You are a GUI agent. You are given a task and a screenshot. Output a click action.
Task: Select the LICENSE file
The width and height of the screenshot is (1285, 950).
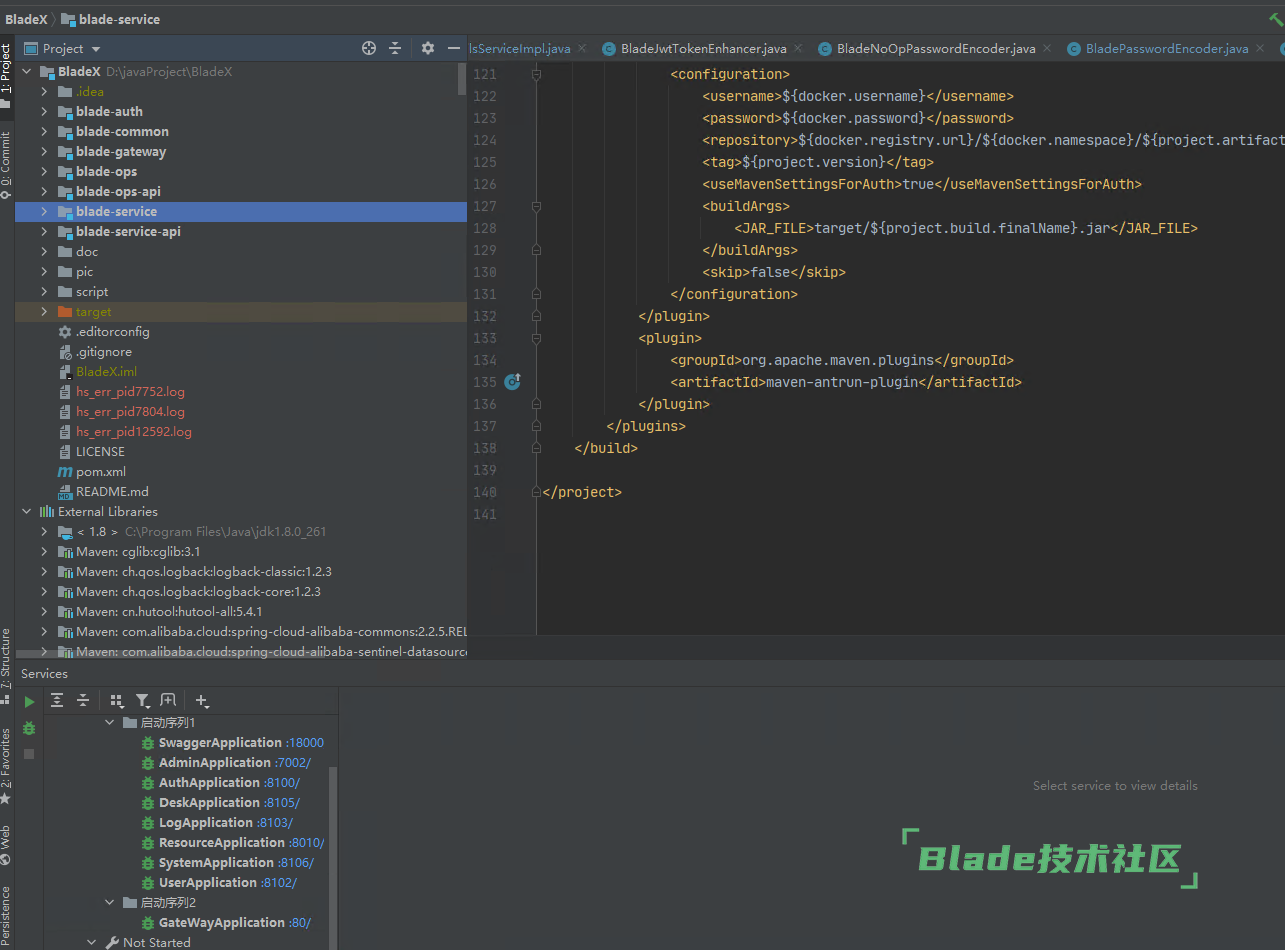tap(100, 451)
